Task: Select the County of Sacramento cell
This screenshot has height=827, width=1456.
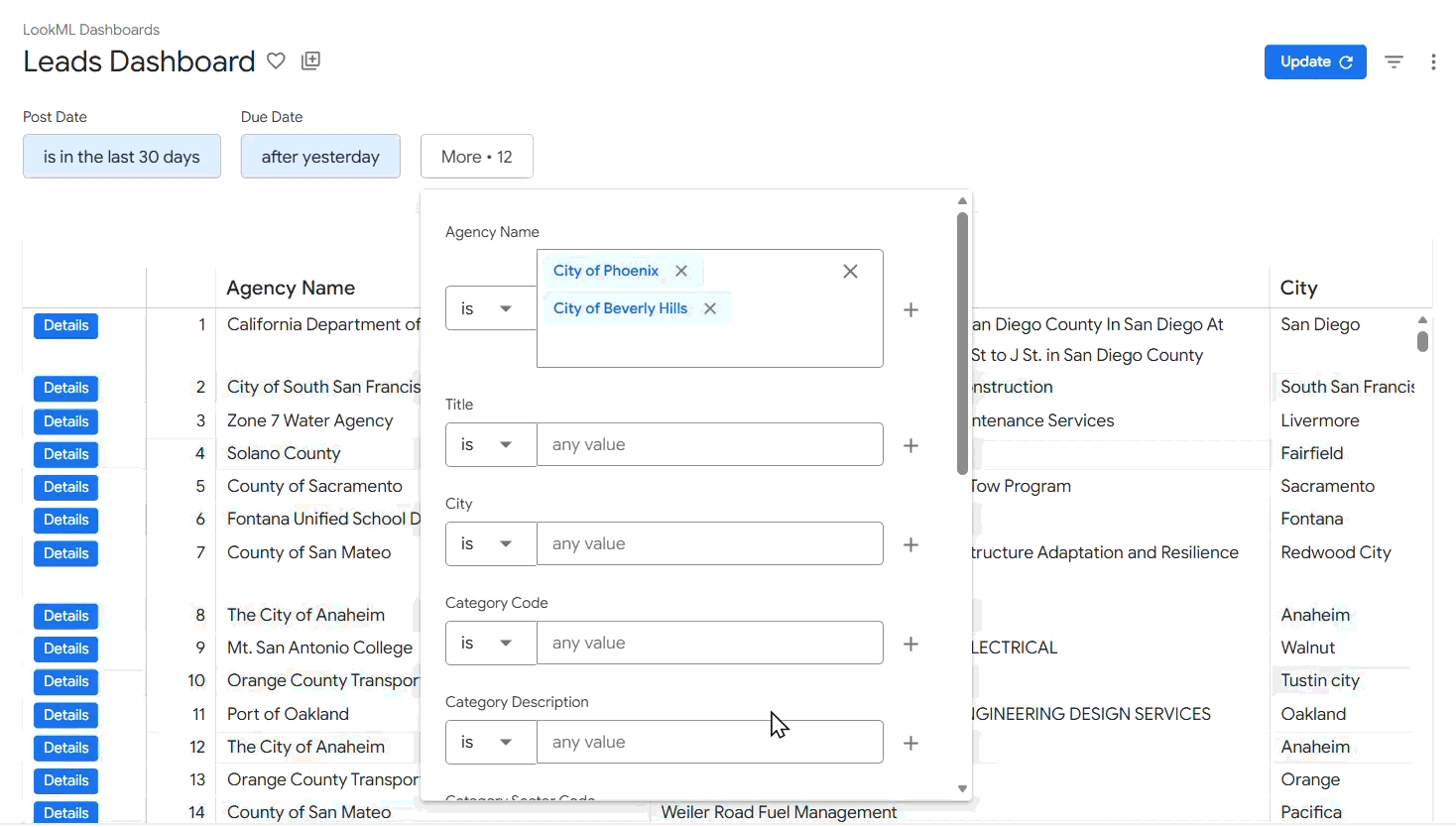Action: [314, 486]
